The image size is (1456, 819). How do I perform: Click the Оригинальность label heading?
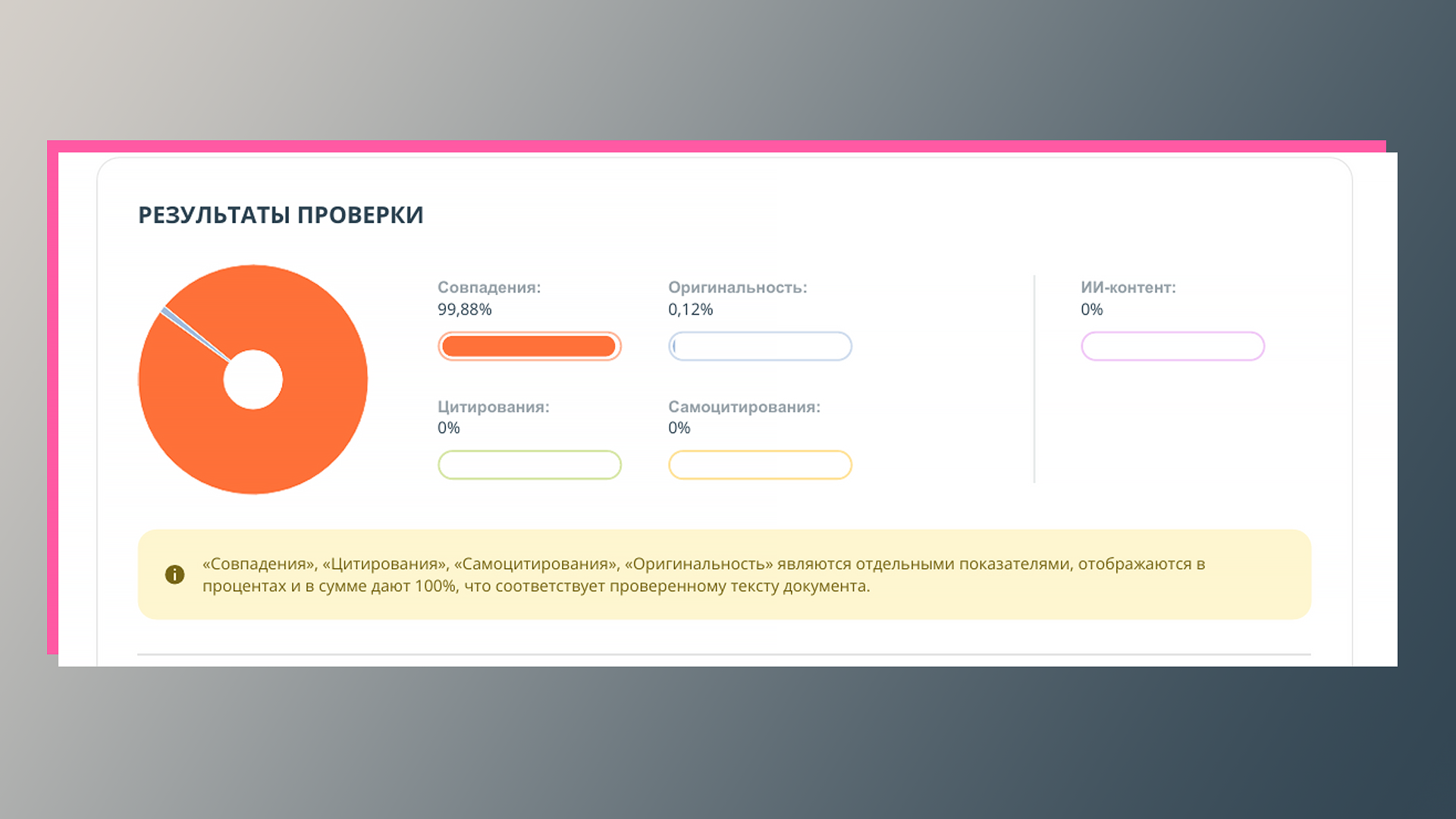click(737, 287)
